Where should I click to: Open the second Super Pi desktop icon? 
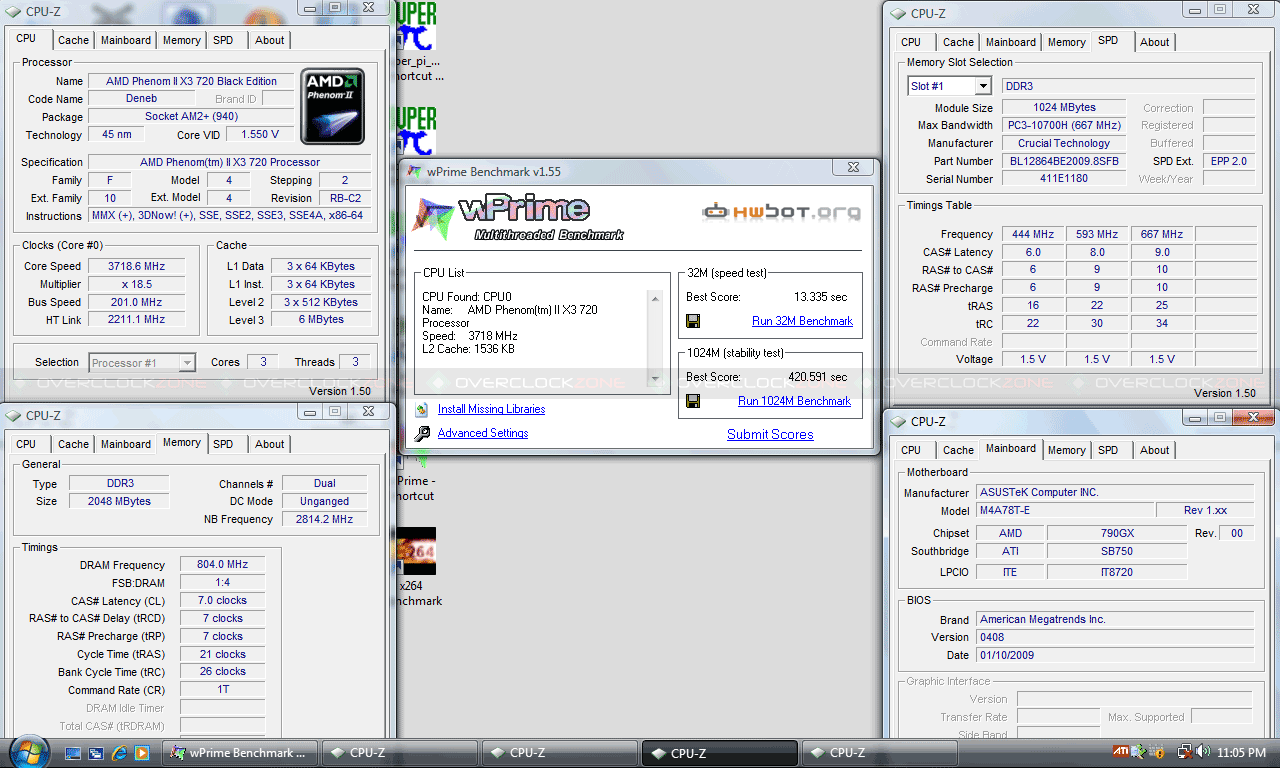coord(416,130)
